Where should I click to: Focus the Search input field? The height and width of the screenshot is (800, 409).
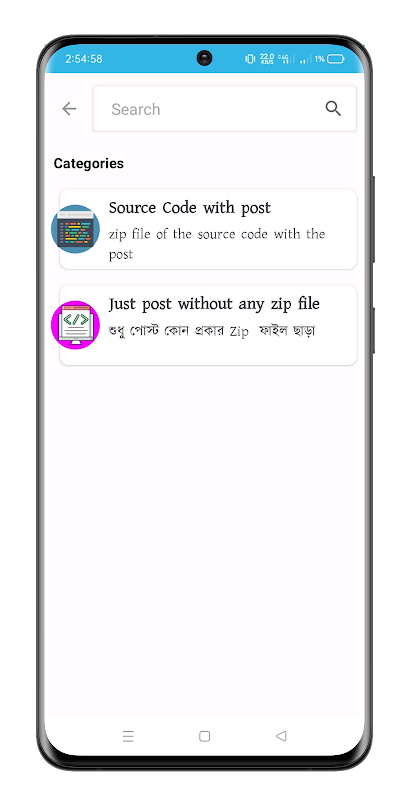click(224, 109)
